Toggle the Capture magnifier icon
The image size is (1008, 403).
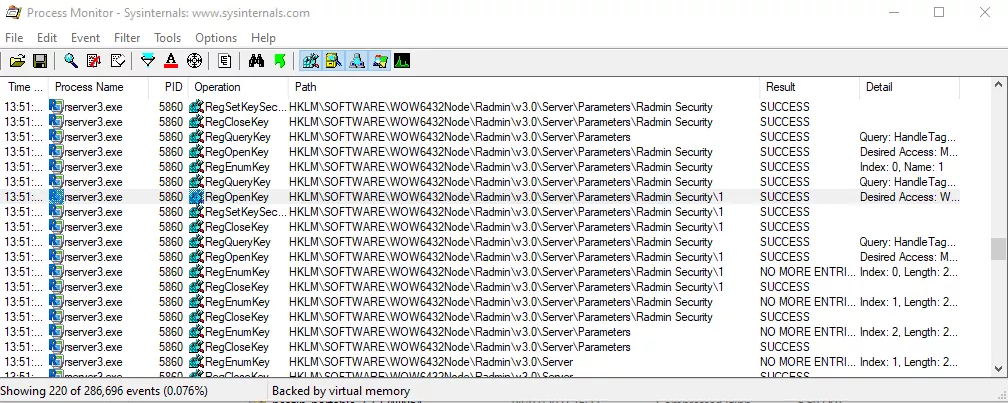pyautogui.click(x=71, y=61)
